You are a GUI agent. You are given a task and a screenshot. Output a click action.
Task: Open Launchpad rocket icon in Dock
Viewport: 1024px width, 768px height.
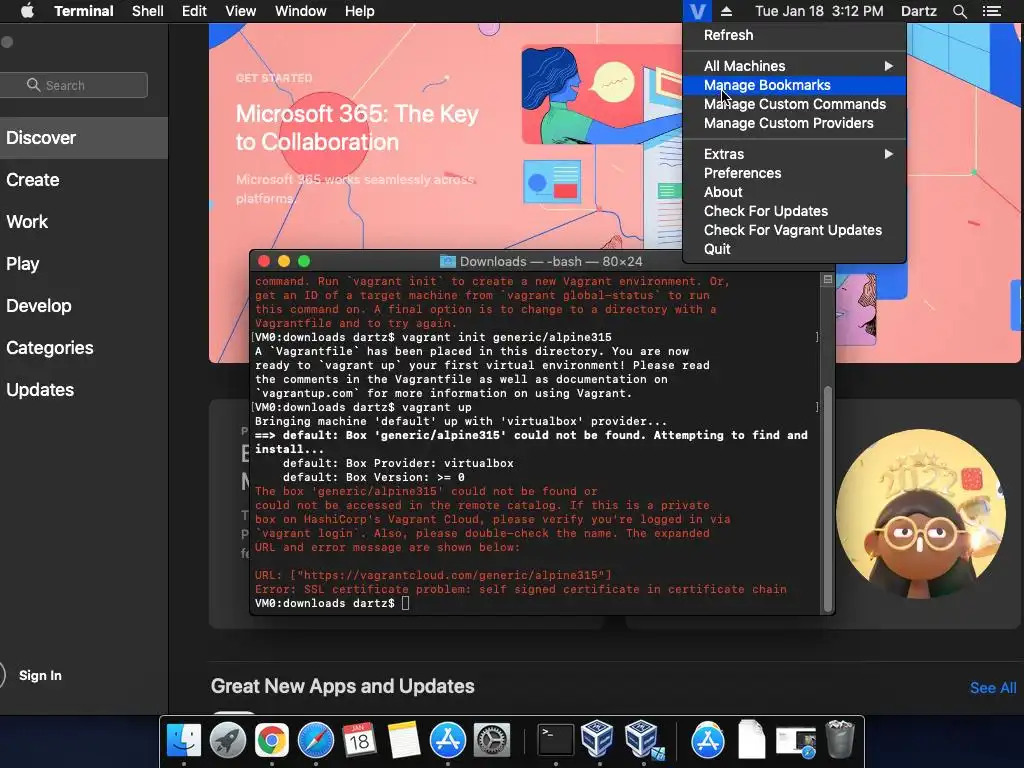point(227,741)
